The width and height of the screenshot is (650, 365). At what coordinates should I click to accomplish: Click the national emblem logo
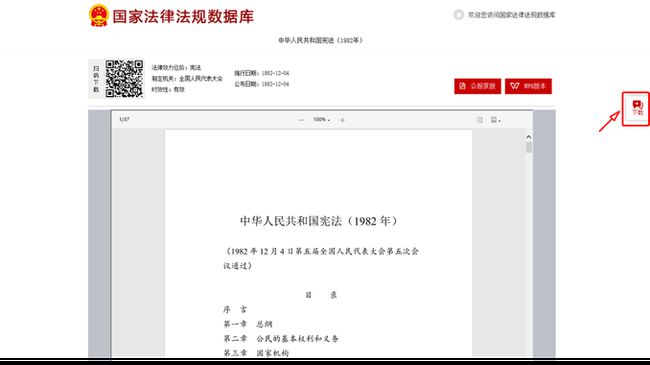point(99,16)
